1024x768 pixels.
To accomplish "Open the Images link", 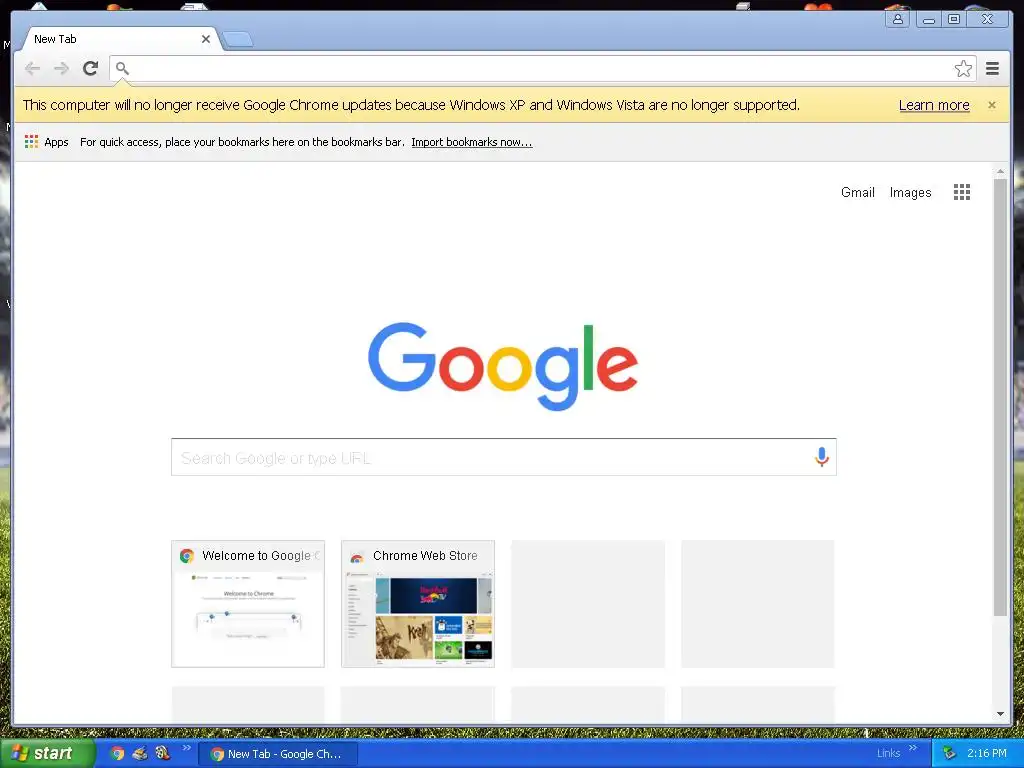I will pyautogui.click(x=910, y=192).
